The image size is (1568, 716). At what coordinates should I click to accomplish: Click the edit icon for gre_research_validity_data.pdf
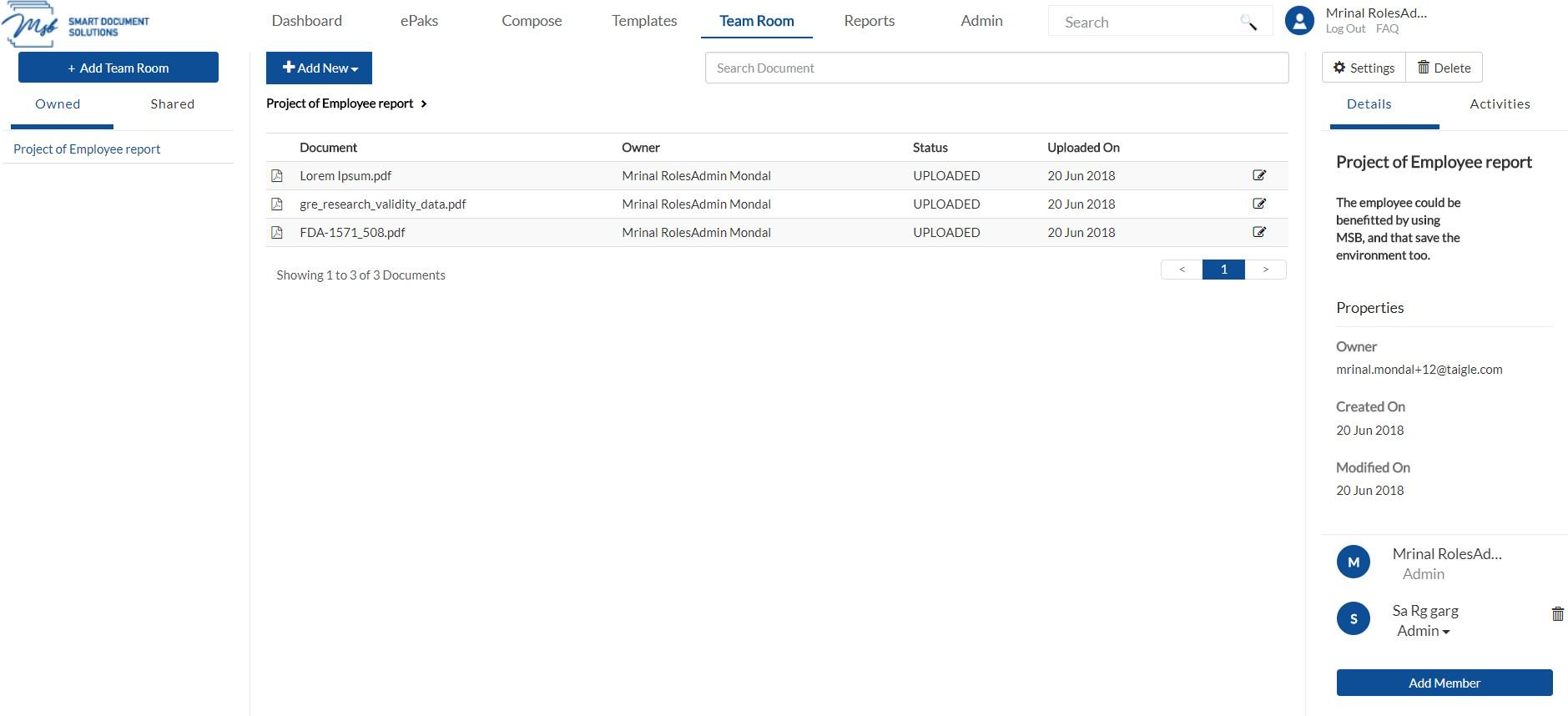click(x=1259, y=204)
